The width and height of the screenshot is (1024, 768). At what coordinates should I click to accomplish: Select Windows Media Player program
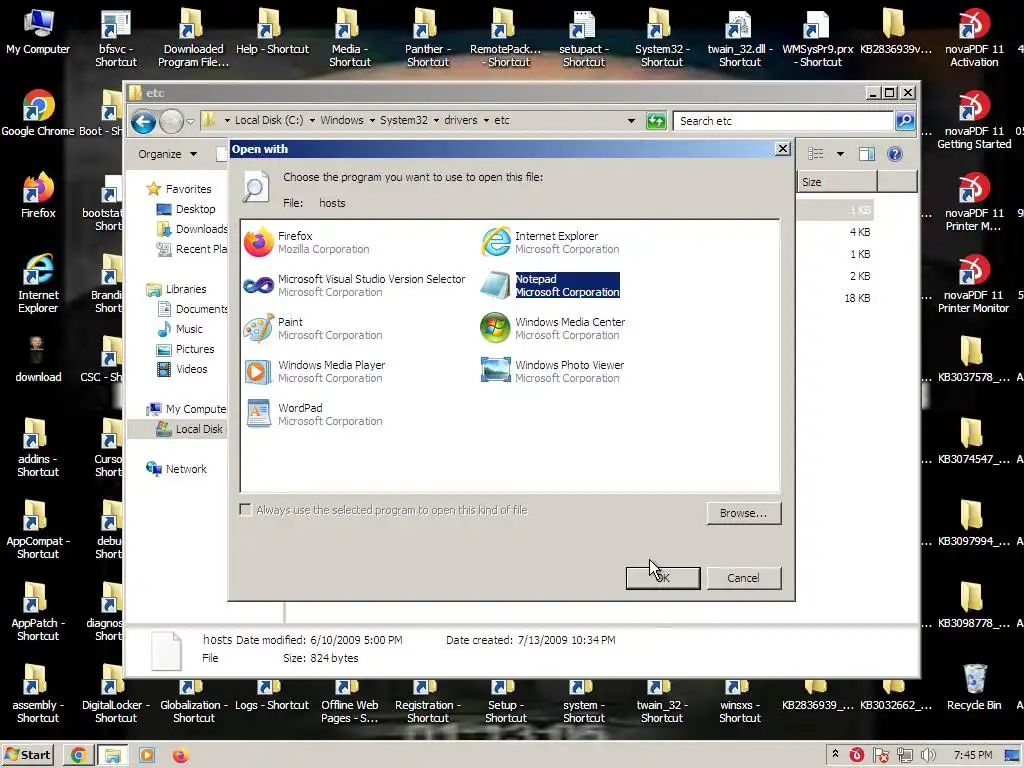pyautogui.click(x=315, y=372)
